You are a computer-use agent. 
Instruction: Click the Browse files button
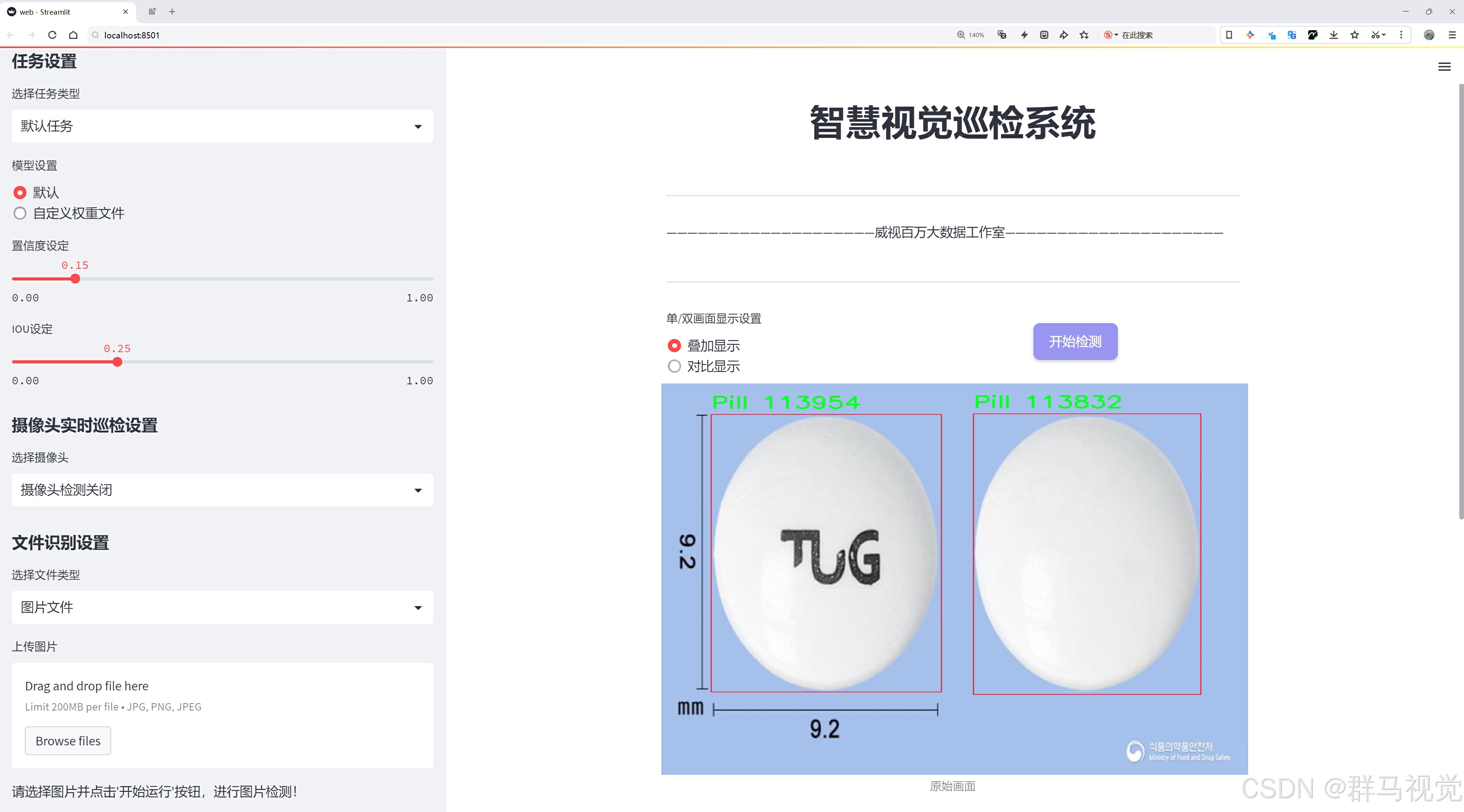click(67, 740)
